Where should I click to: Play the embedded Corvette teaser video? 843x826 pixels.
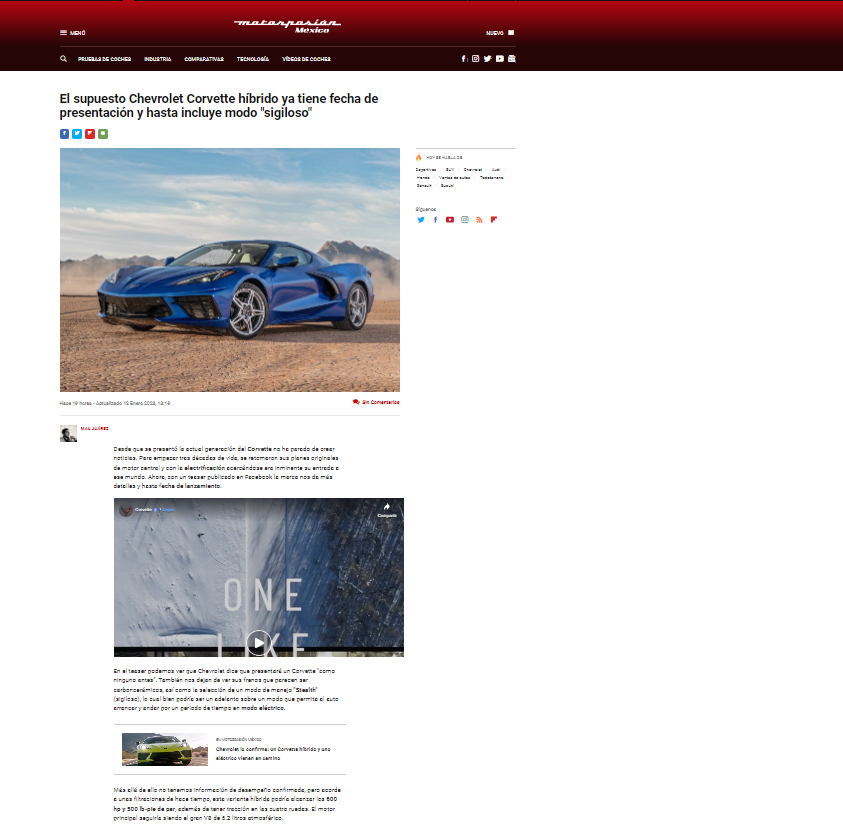259,643
